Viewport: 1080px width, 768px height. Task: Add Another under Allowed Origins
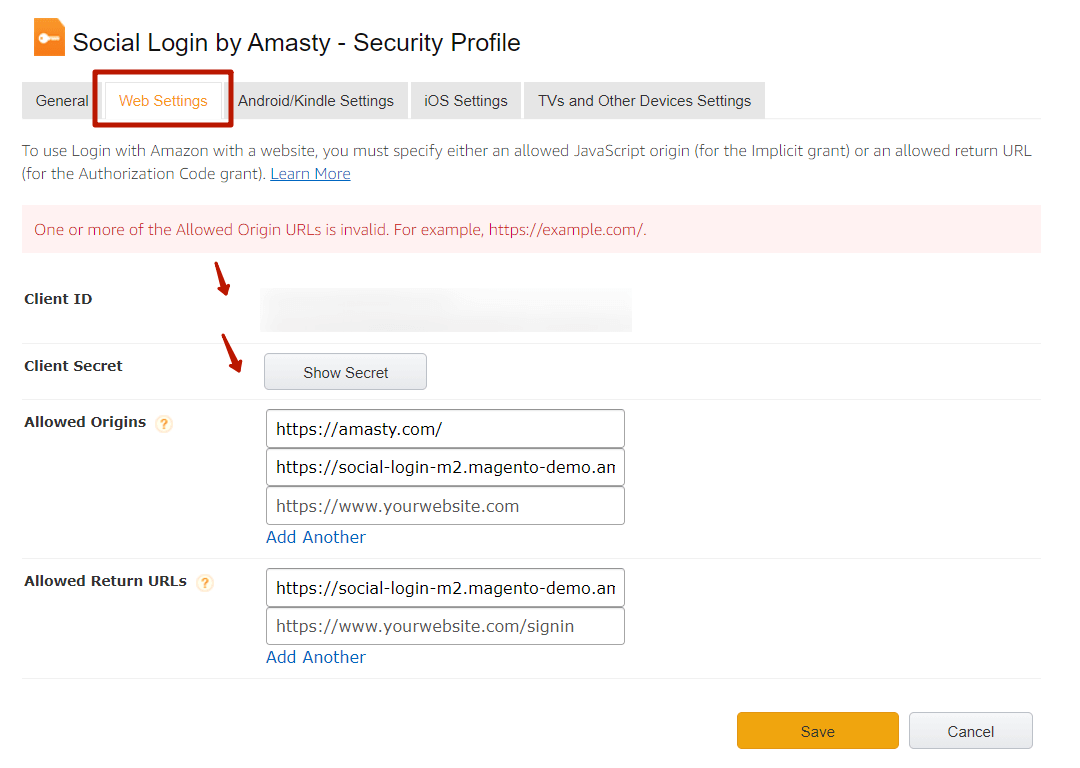pyautogui.click(x=315, y=537)
